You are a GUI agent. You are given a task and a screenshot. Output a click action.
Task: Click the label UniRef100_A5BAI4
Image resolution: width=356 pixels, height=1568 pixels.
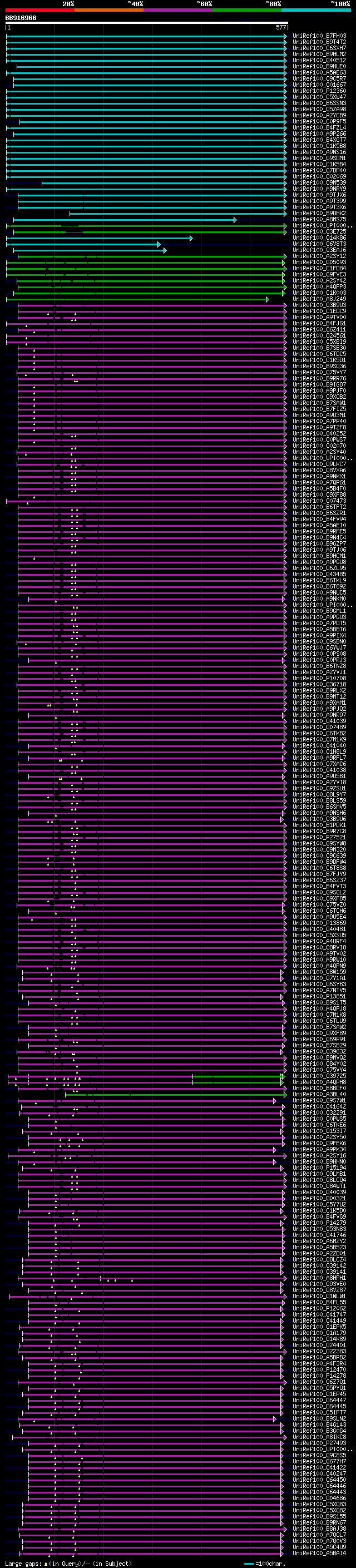pyautogui.click(x=319, y=1553)
